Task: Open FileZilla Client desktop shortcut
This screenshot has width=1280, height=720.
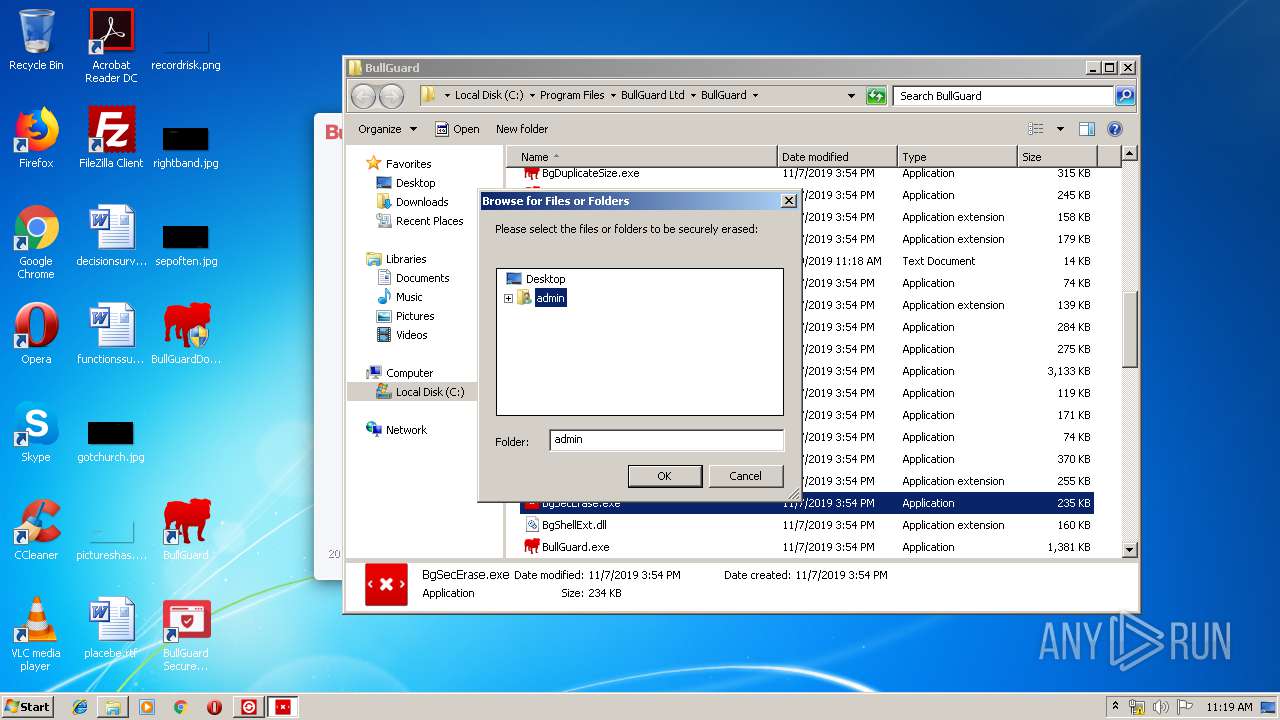Action: coord(111,138)
